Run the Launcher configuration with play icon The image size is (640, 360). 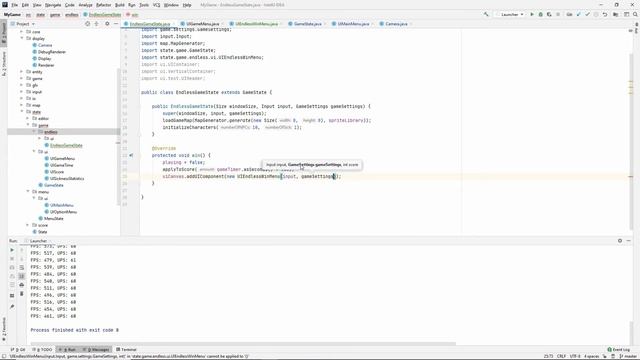point(532,14)
